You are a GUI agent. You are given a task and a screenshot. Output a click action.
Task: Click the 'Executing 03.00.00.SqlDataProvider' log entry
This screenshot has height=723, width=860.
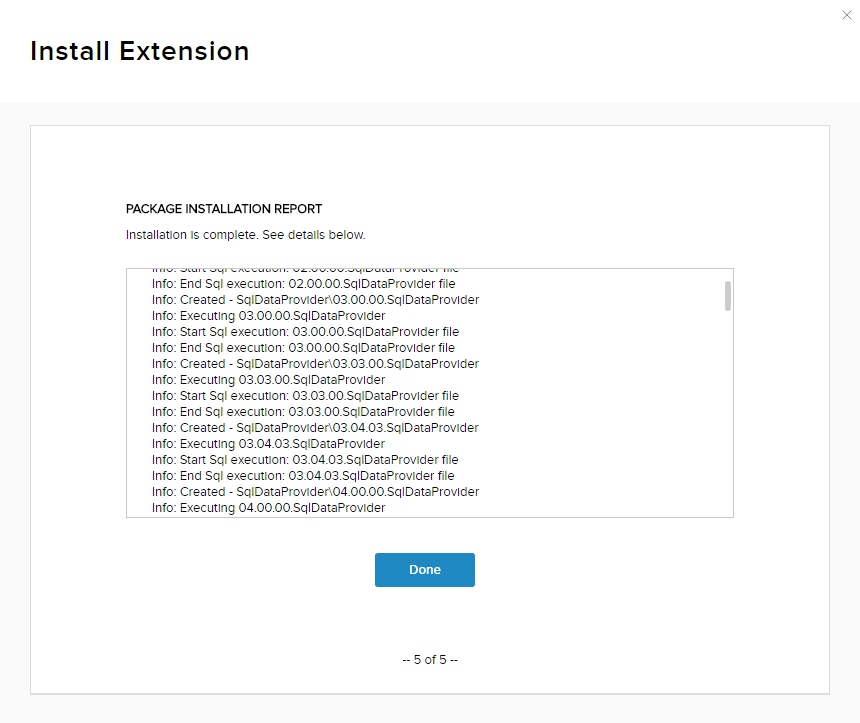click(268, 316)
